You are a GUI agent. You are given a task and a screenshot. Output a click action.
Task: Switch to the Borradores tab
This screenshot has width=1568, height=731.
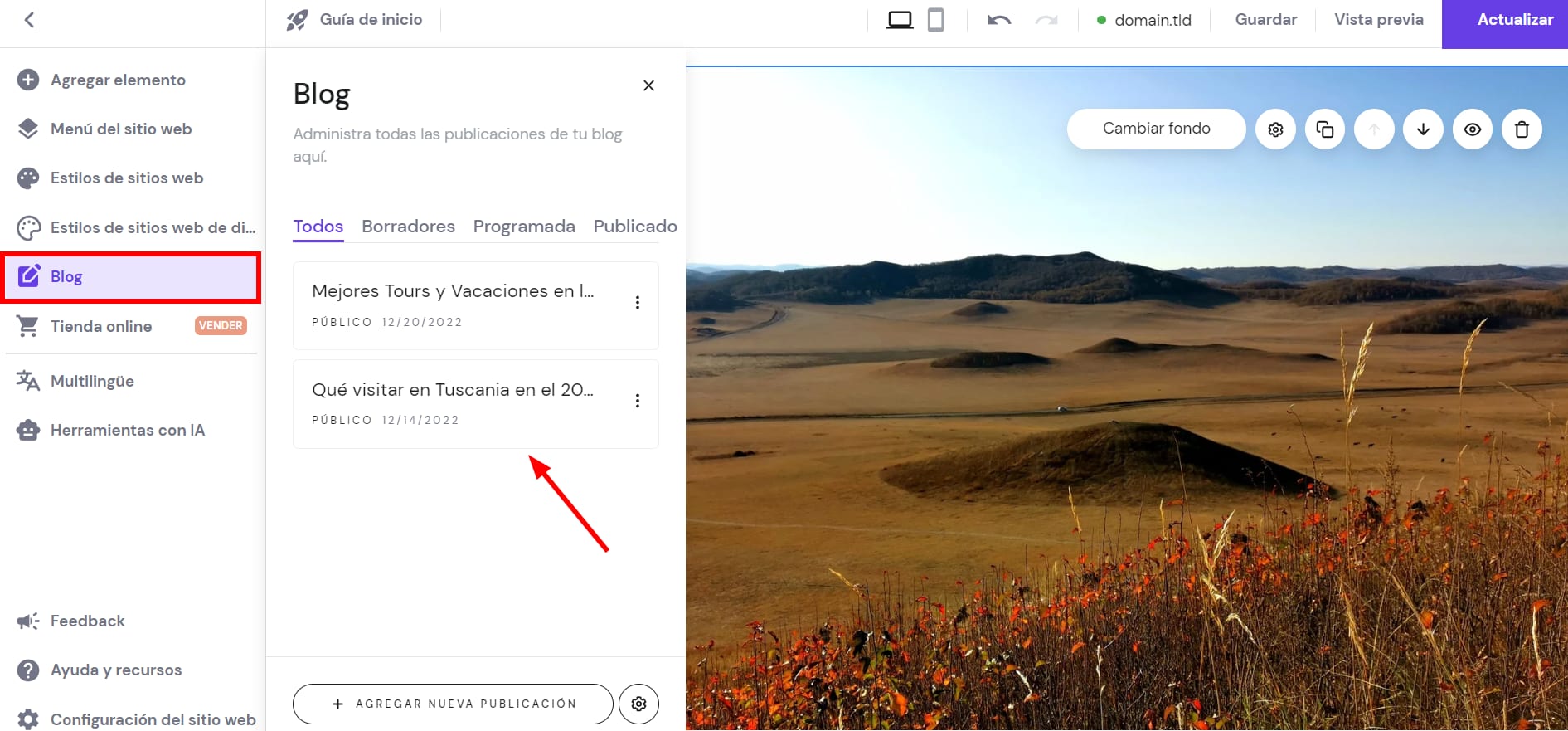[x=408, y=227]
